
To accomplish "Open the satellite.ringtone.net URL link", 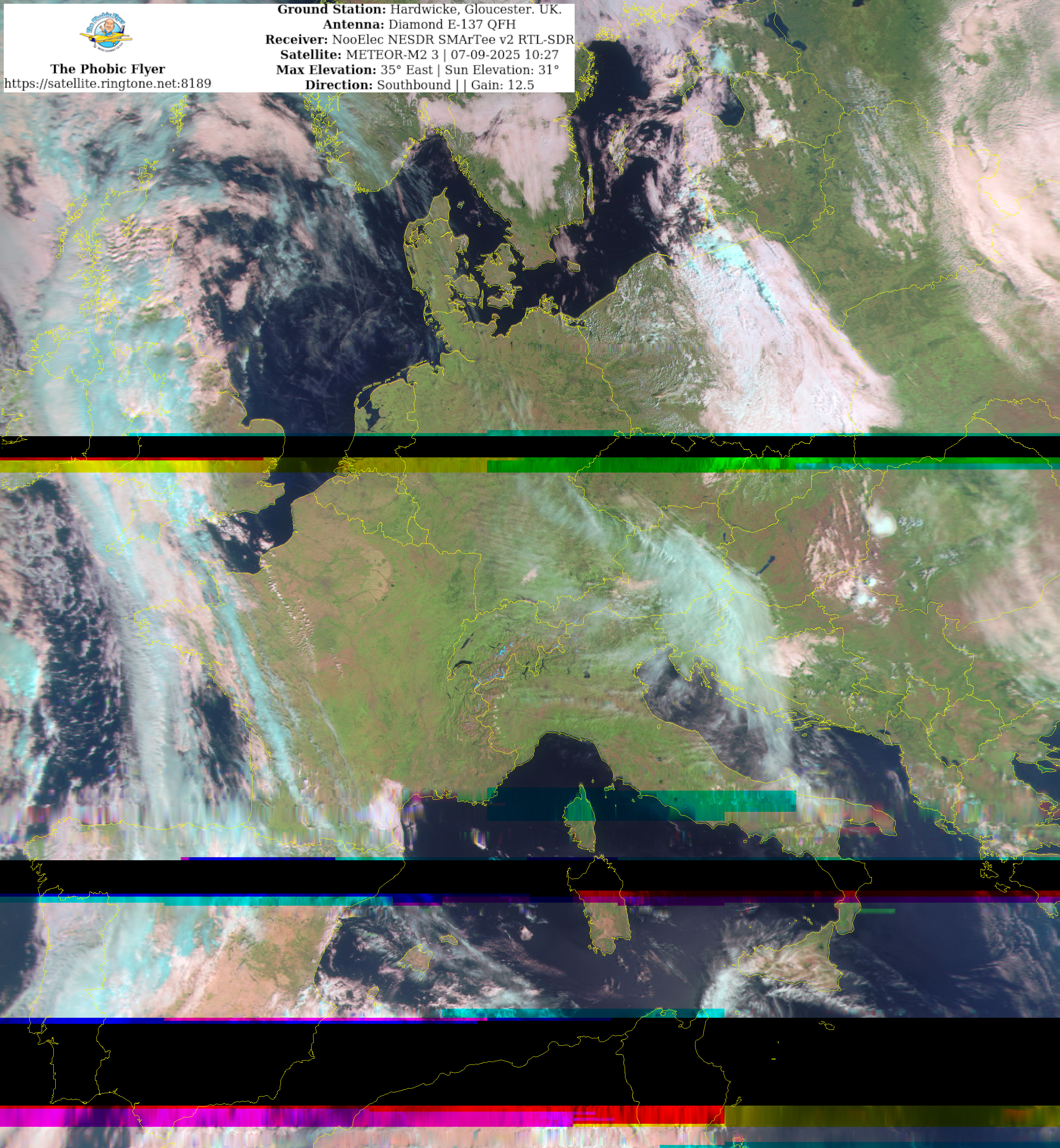I will point(108,84).
